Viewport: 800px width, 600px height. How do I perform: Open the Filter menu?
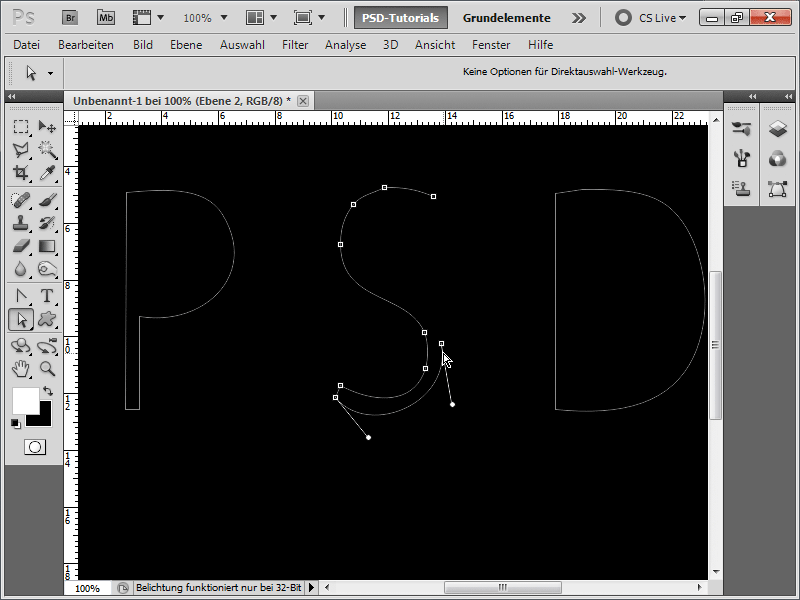pyautogui.click(x=295, y=45)
